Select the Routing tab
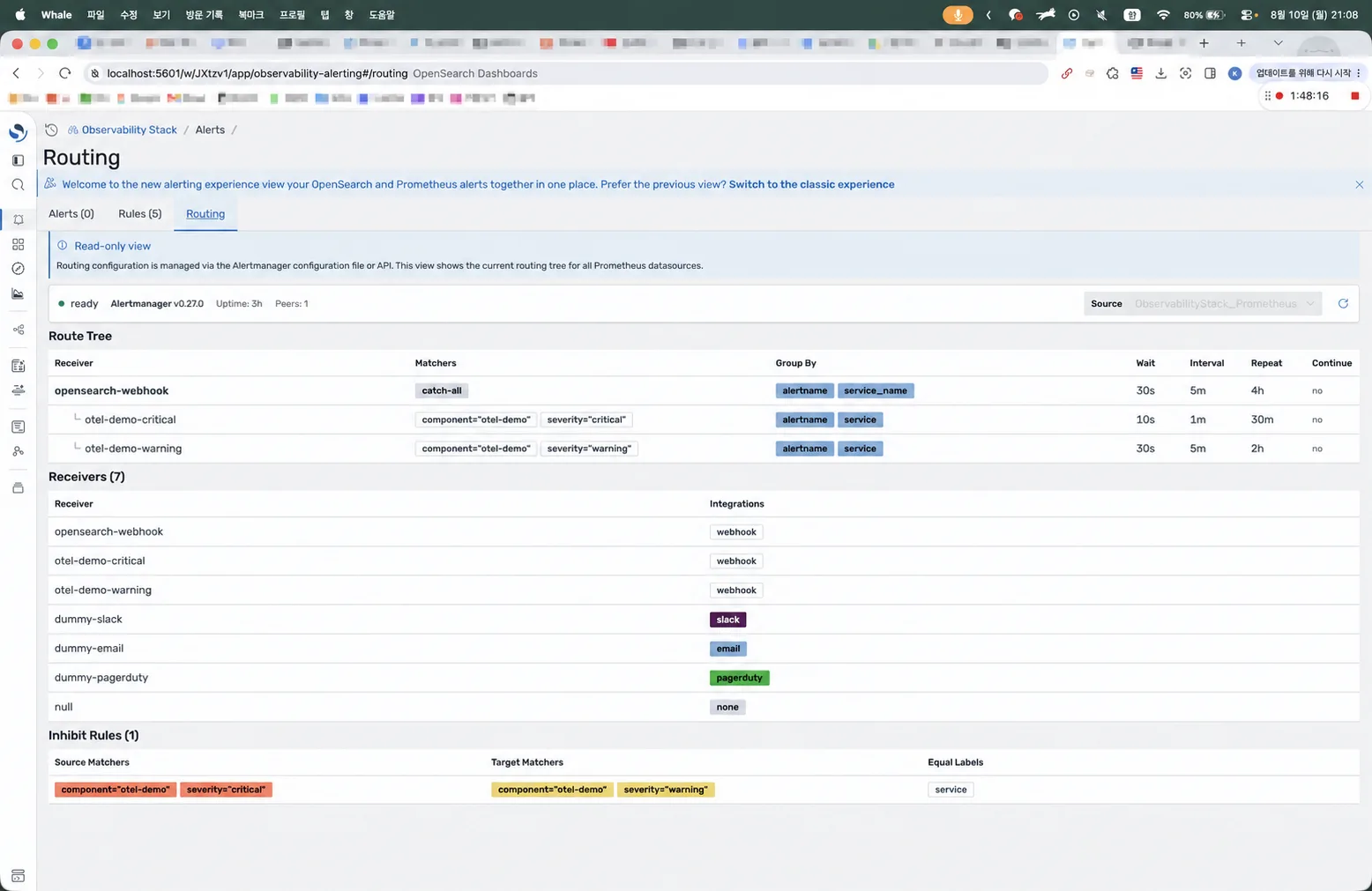 (205, 214)
